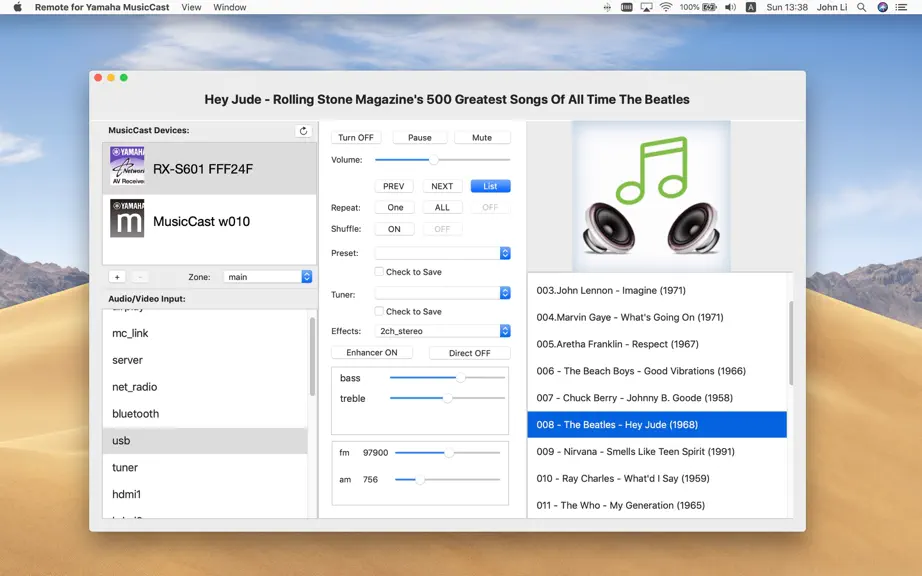This screenshot has width=922, height=576.
Task: Play 003.John Lennon - Imagine (1971)
Action: pyautogui.click(x=657, y=290)
